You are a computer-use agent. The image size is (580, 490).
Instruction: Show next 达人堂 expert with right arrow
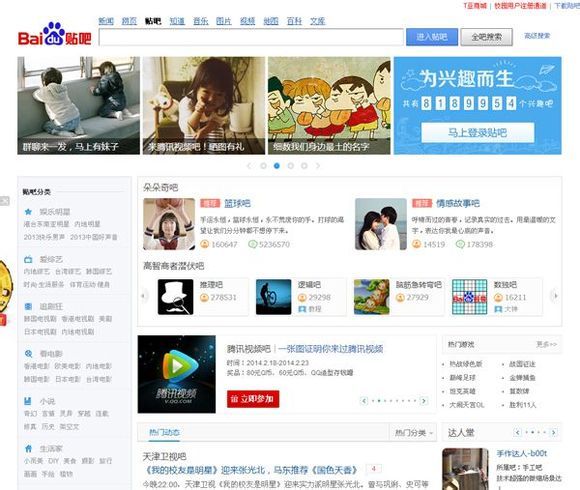[553, 432]
